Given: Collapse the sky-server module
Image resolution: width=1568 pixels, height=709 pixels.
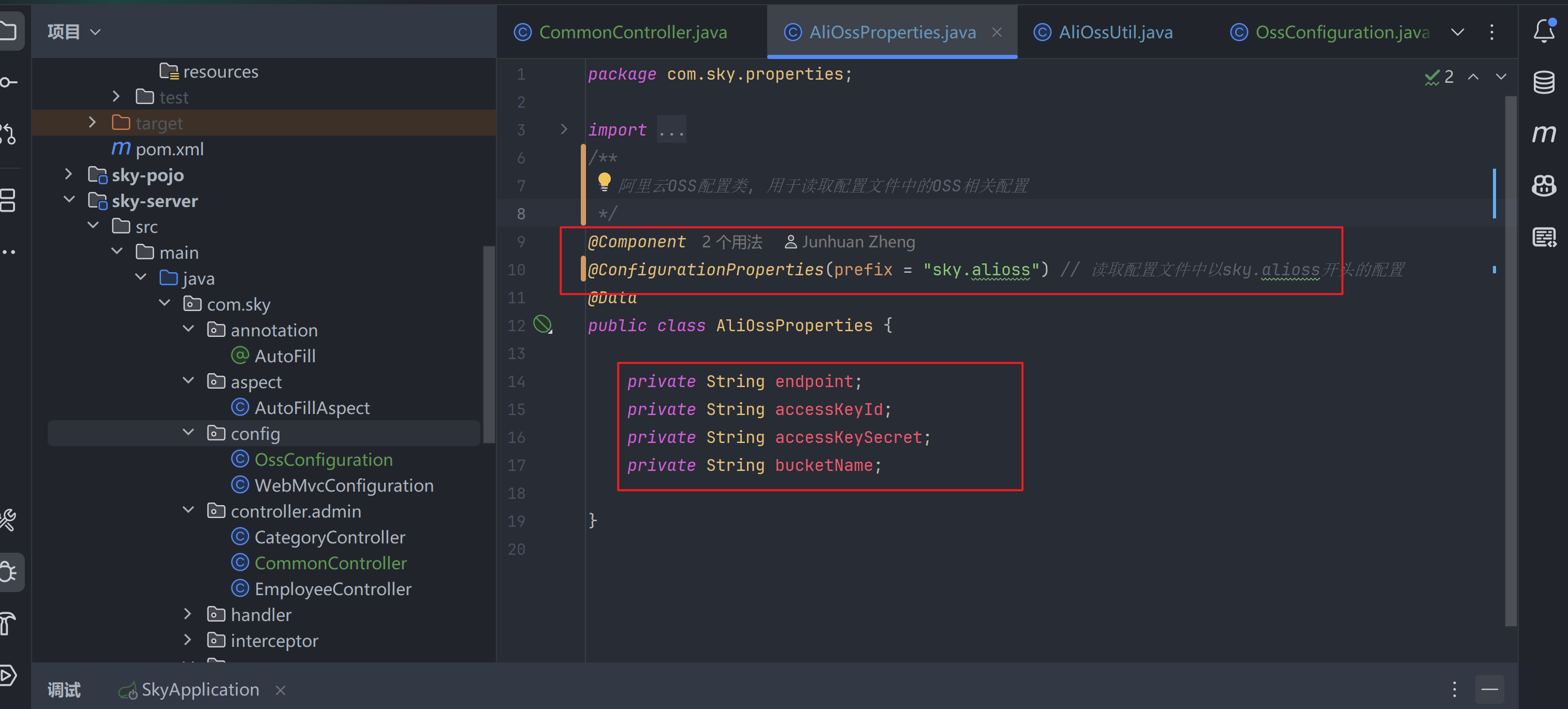Looking at the screenshot, I should coord(69,200).
